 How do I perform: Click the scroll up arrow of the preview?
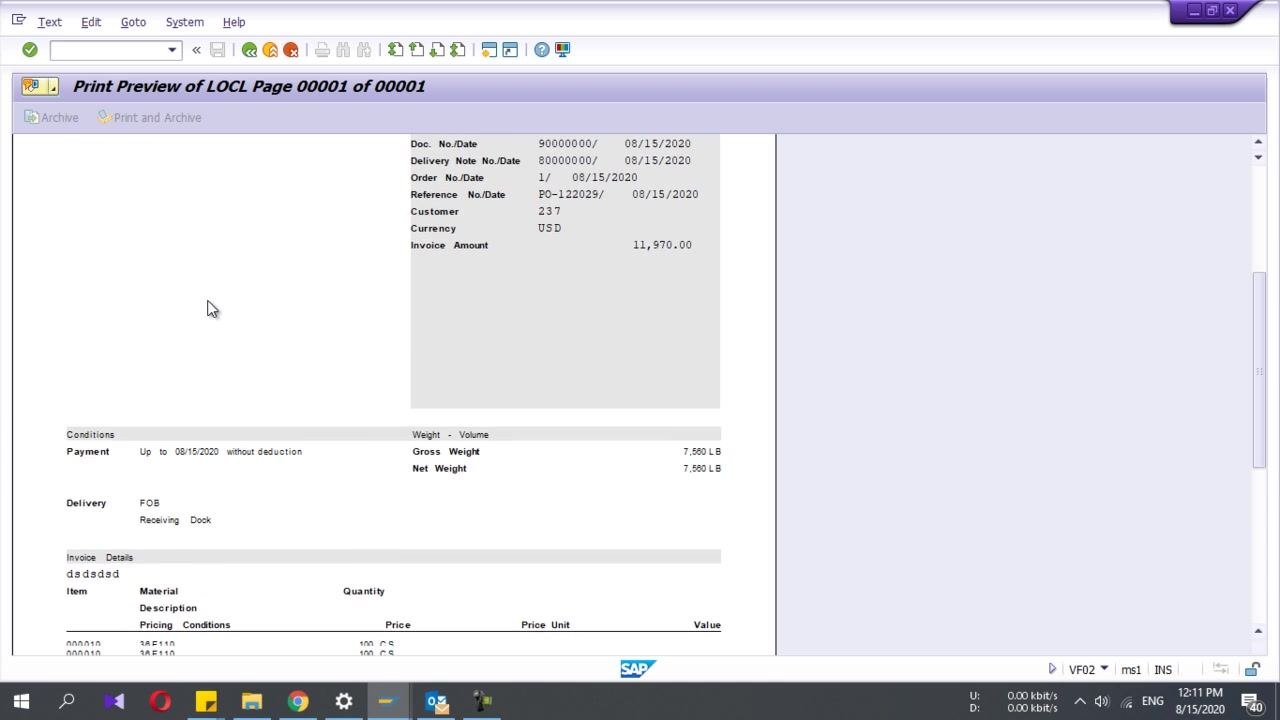[1258, 142]
